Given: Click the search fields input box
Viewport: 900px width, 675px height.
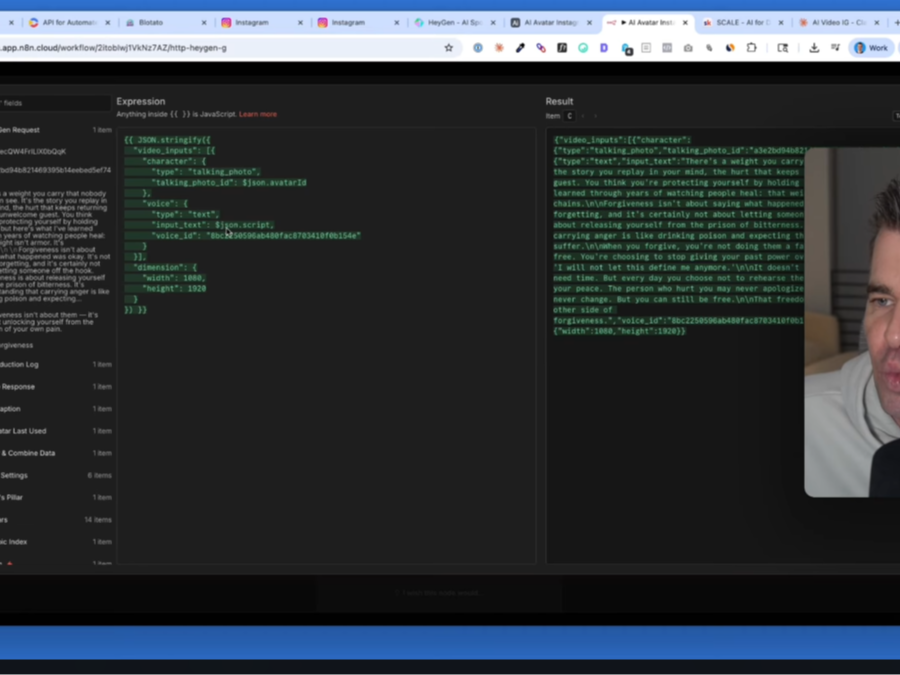Looking at the screenshot, I should pyautogui.click(x=55, y=103).
